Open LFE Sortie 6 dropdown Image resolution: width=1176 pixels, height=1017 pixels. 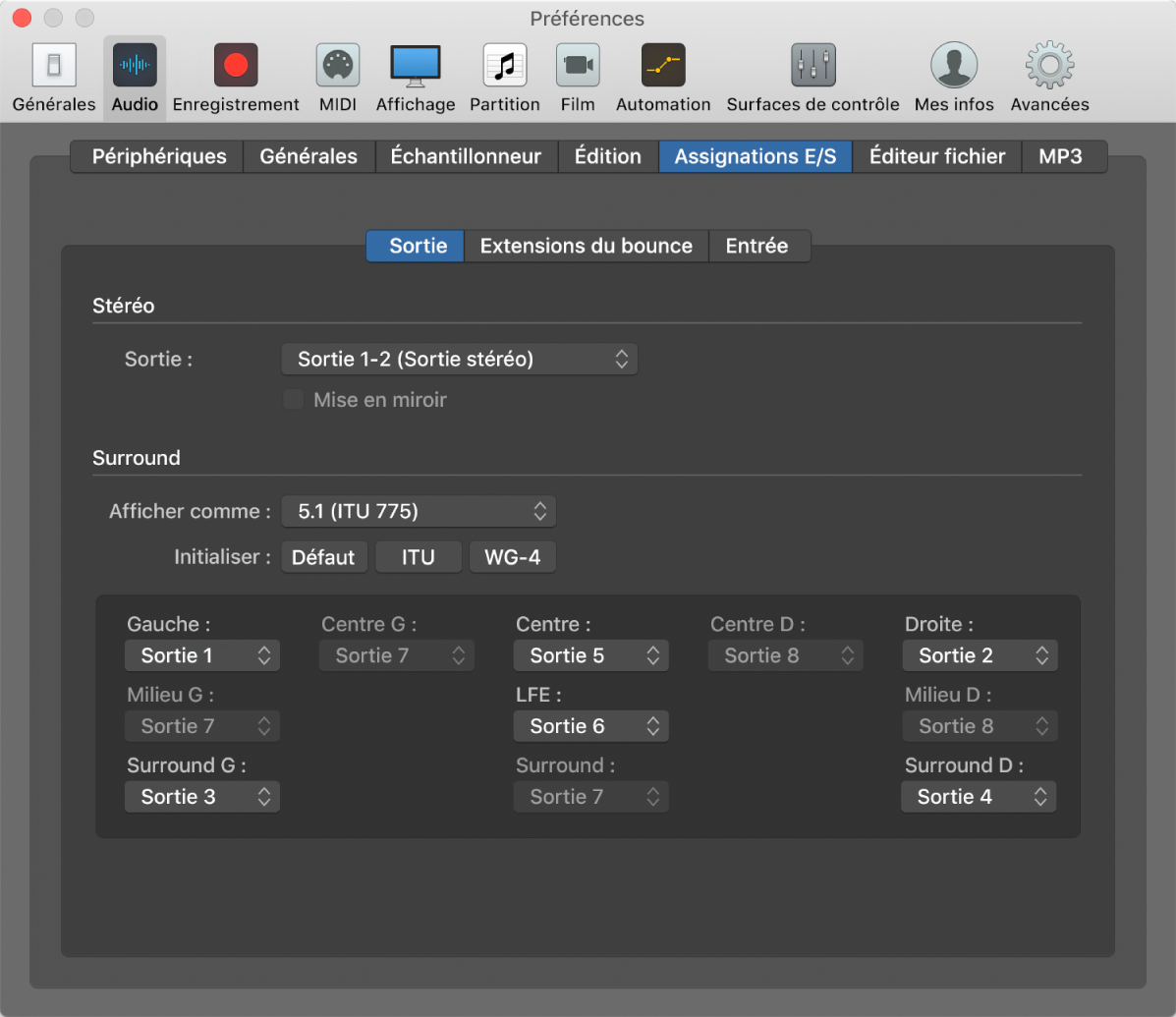click(x=591, y=726)
